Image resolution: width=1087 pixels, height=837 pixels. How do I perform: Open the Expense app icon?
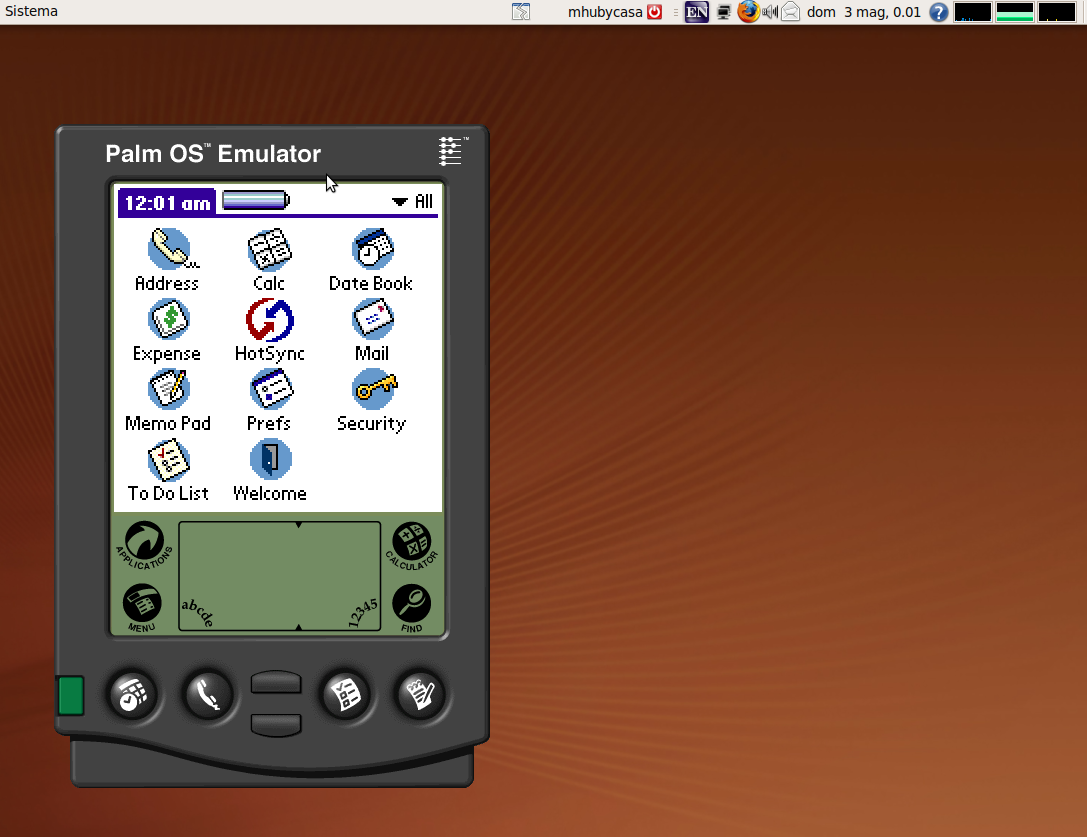pos(167,330)
